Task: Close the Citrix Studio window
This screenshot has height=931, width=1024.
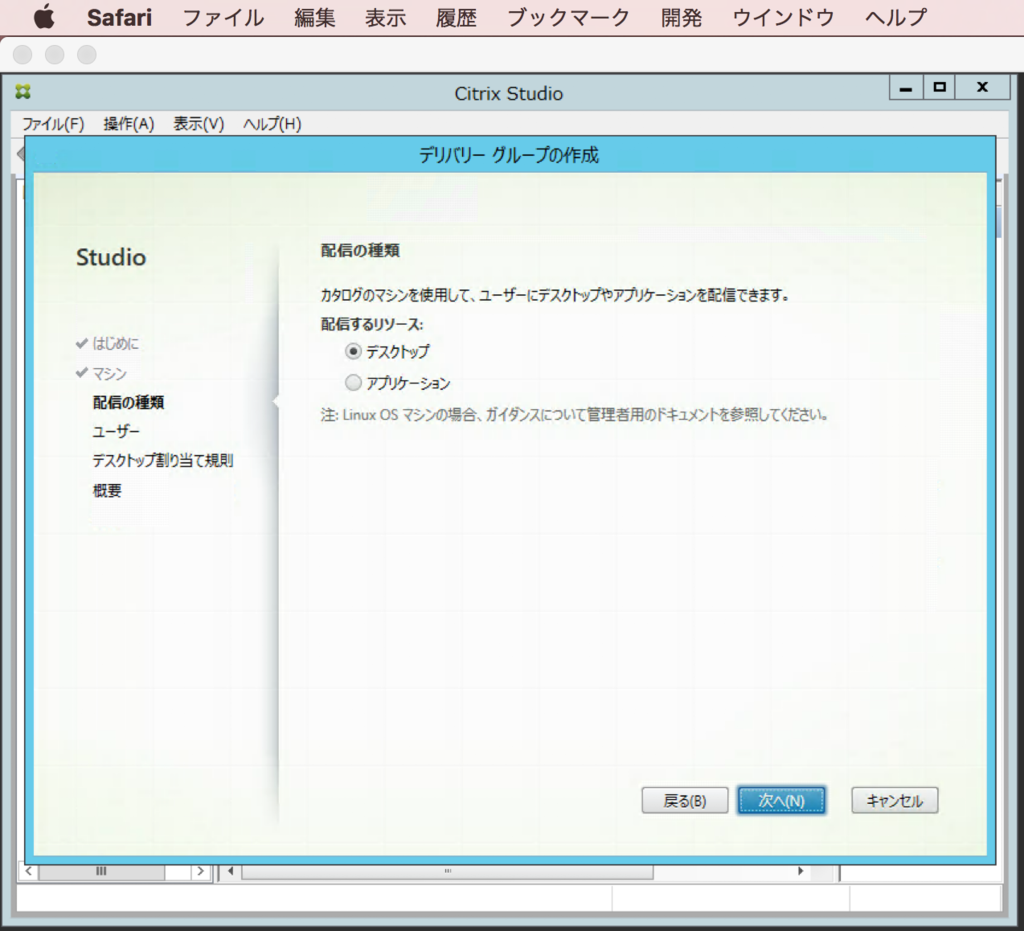Action: point(982,87)
